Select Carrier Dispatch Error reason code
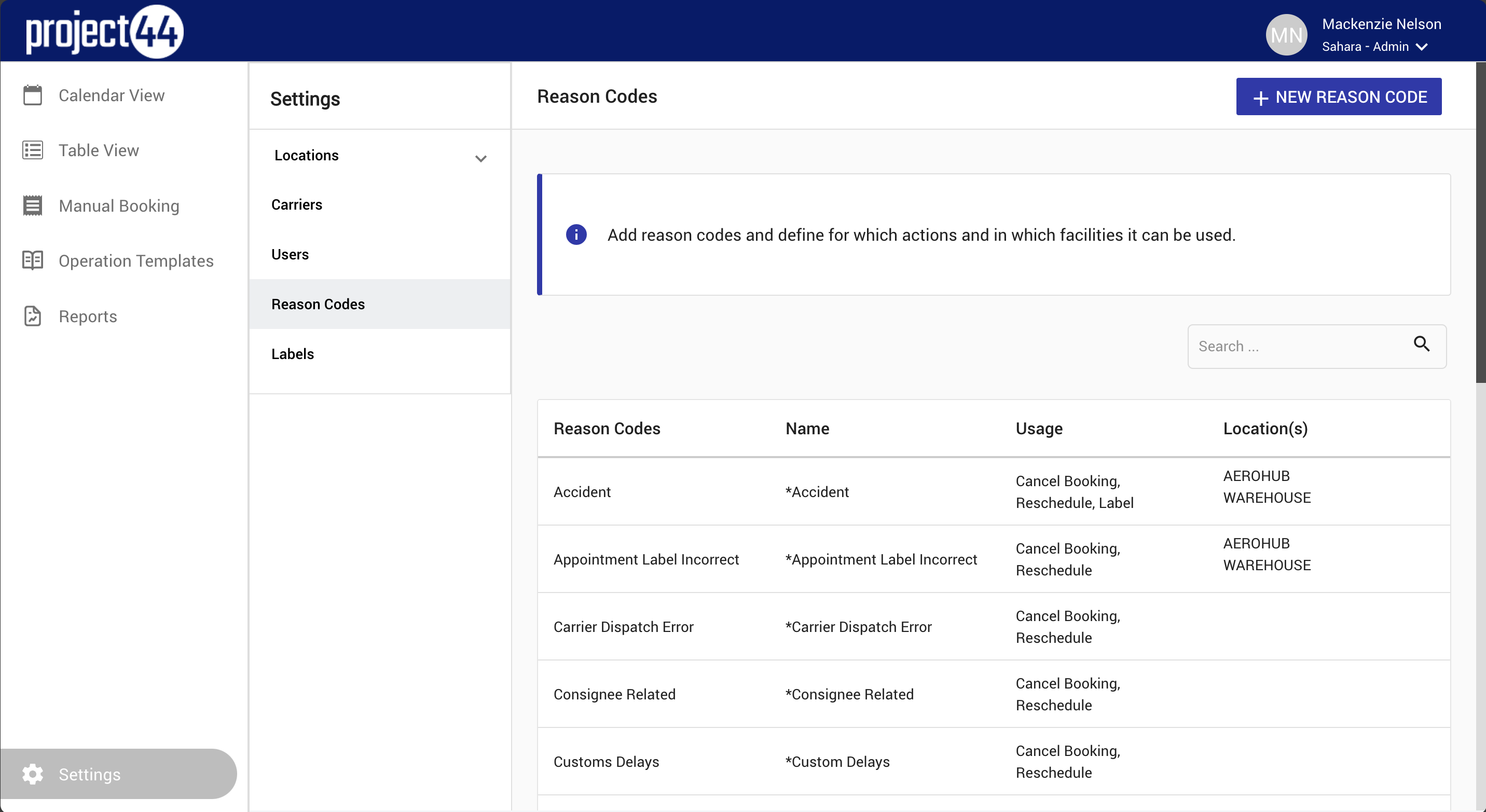Viewport: 1486px width, 812px height. coord(623,627)
